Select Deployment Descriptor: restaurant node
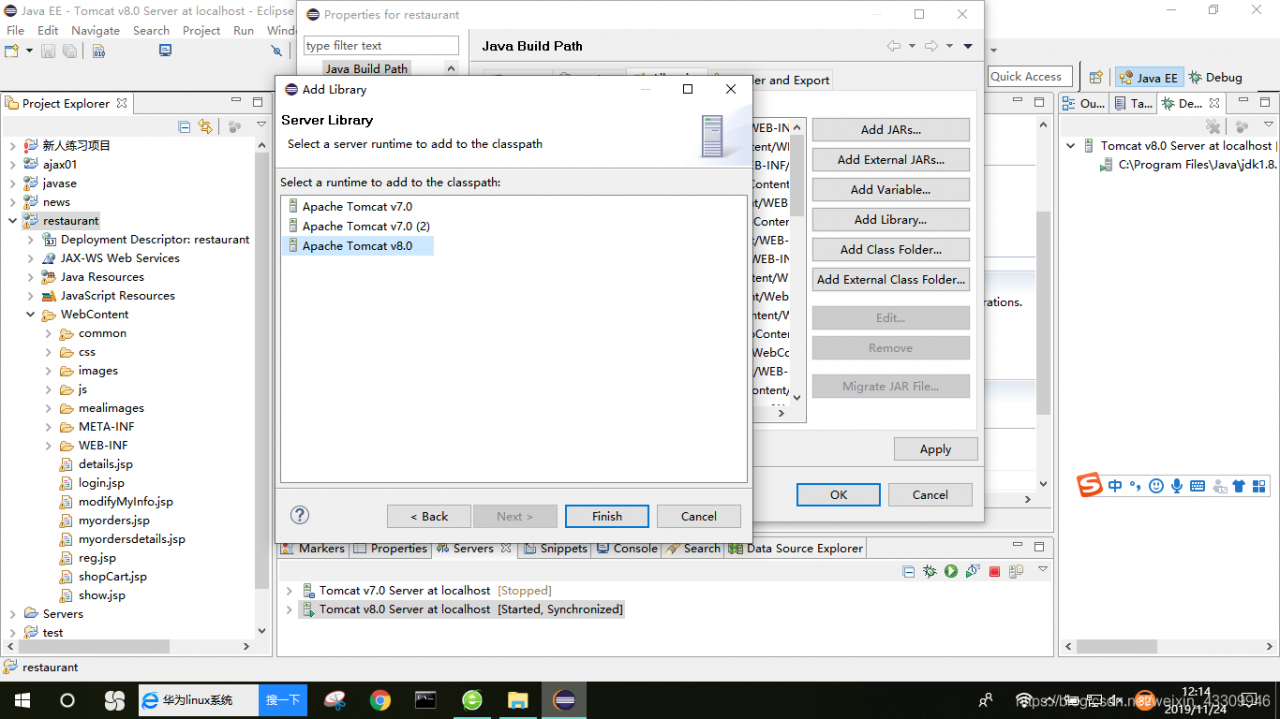The width and height of the screenshot is (1280, 719). point(155,239)
